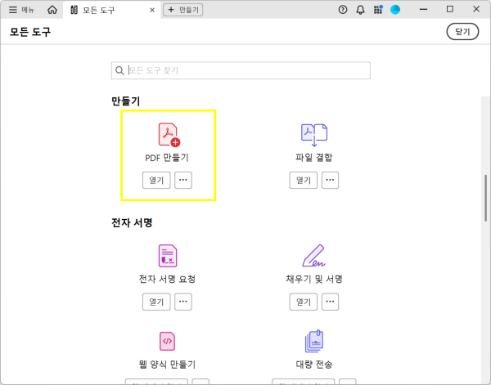491x385 pixels.
Task: Go to the Home icon
Action: pos(52,10)
